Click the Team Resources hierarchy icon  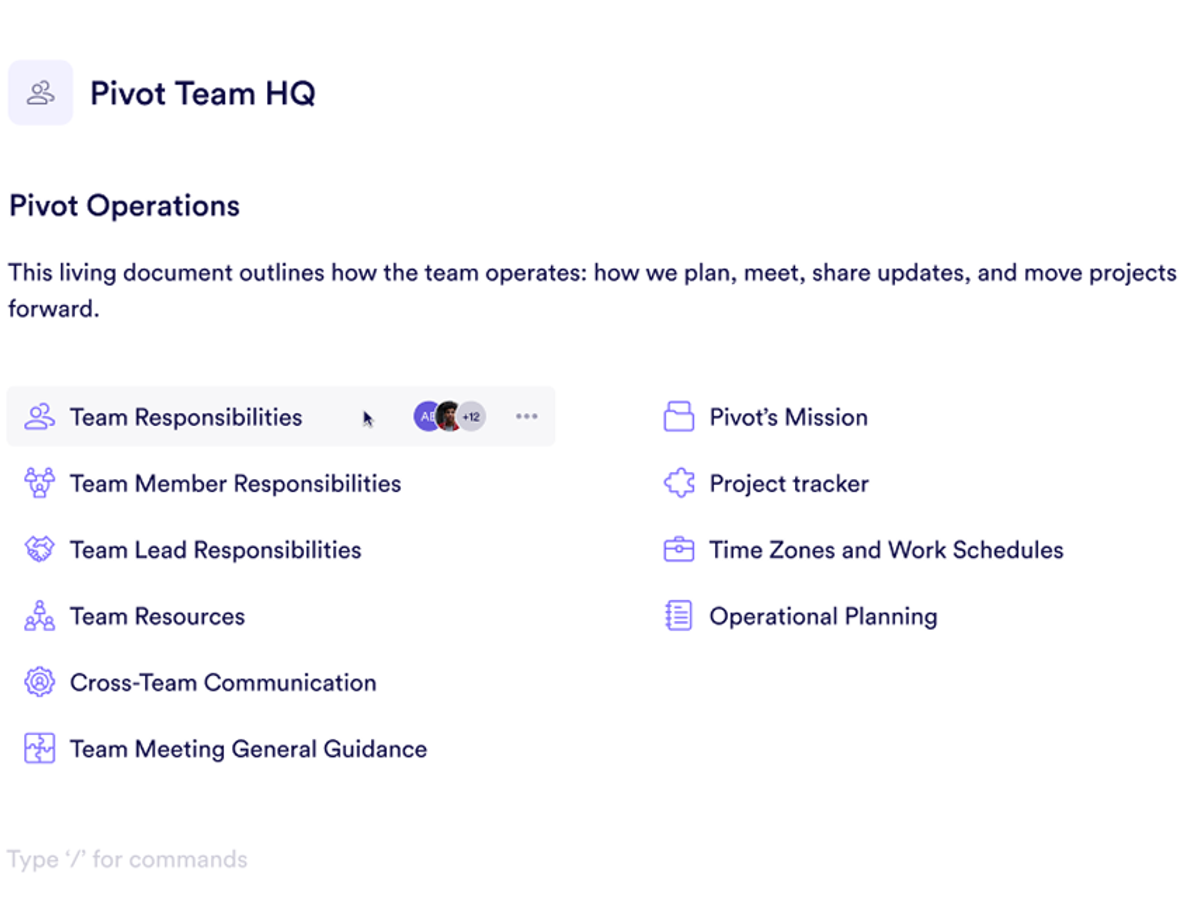tap(39, 616)
